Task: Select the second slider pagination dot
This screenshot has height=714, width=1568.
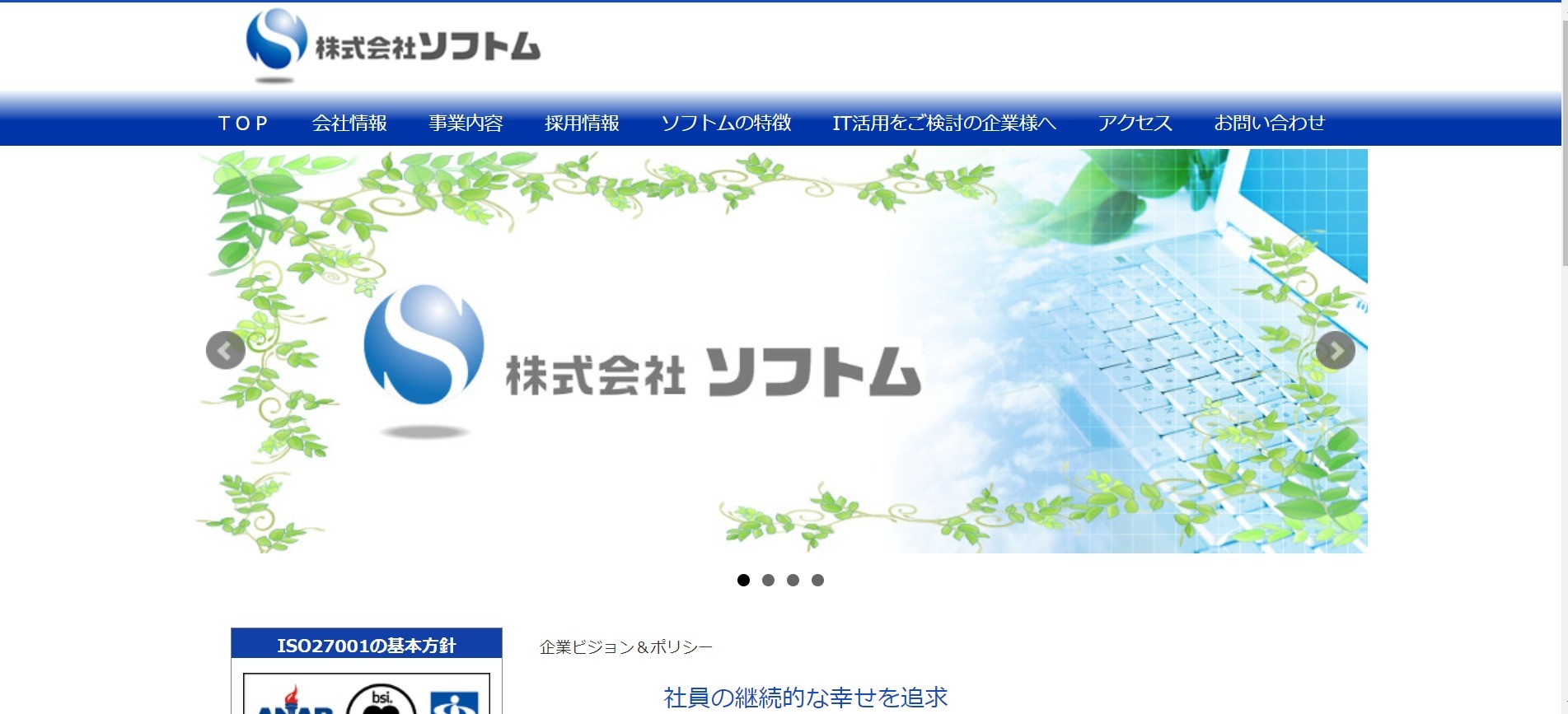Action: tap(768, 580)
